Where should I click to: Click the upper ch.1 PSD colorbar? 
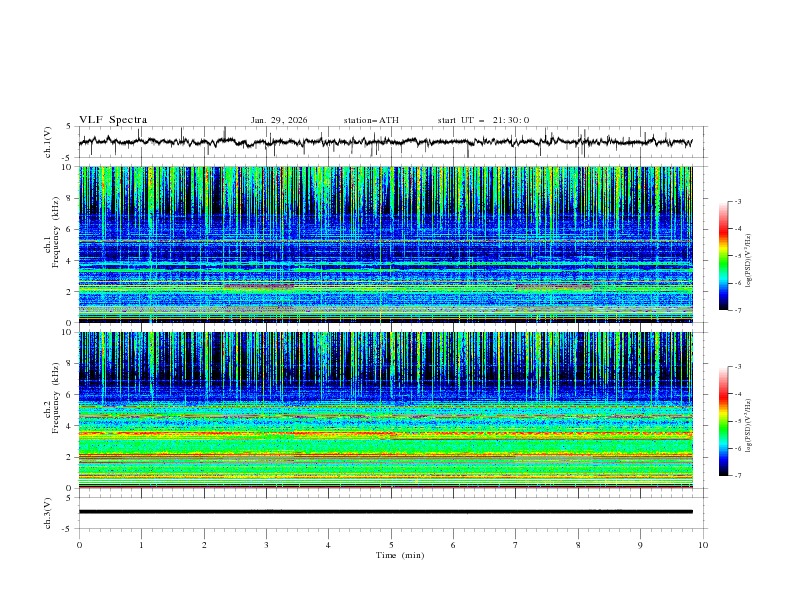click(x=724, y=255)
